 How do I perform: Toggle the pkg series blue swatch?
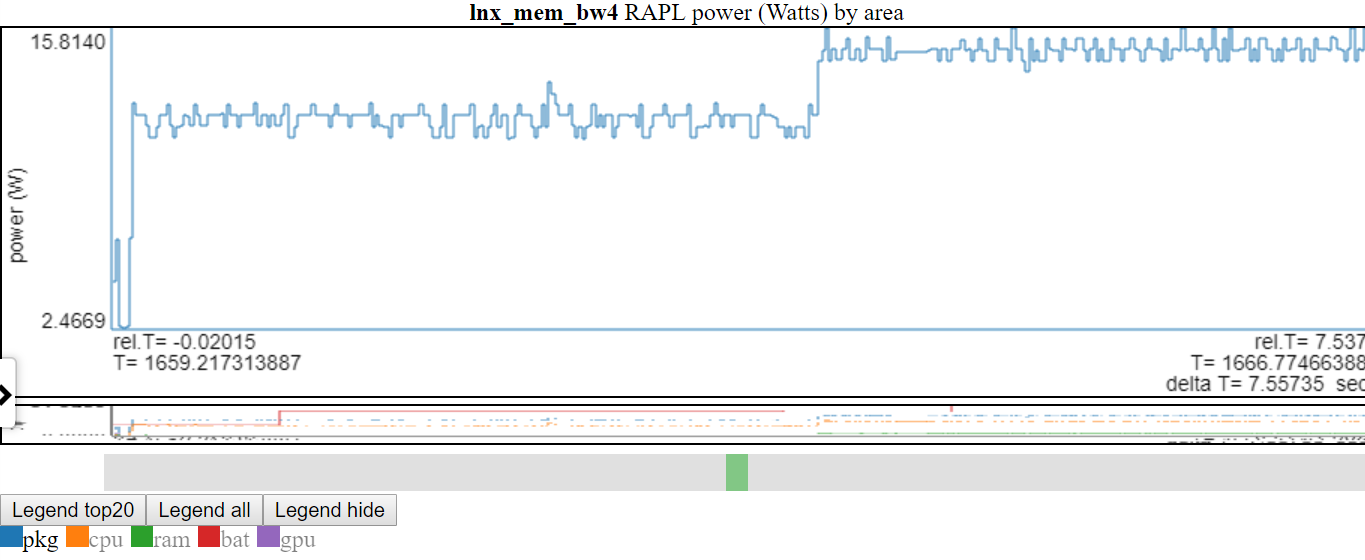point(11,539)
